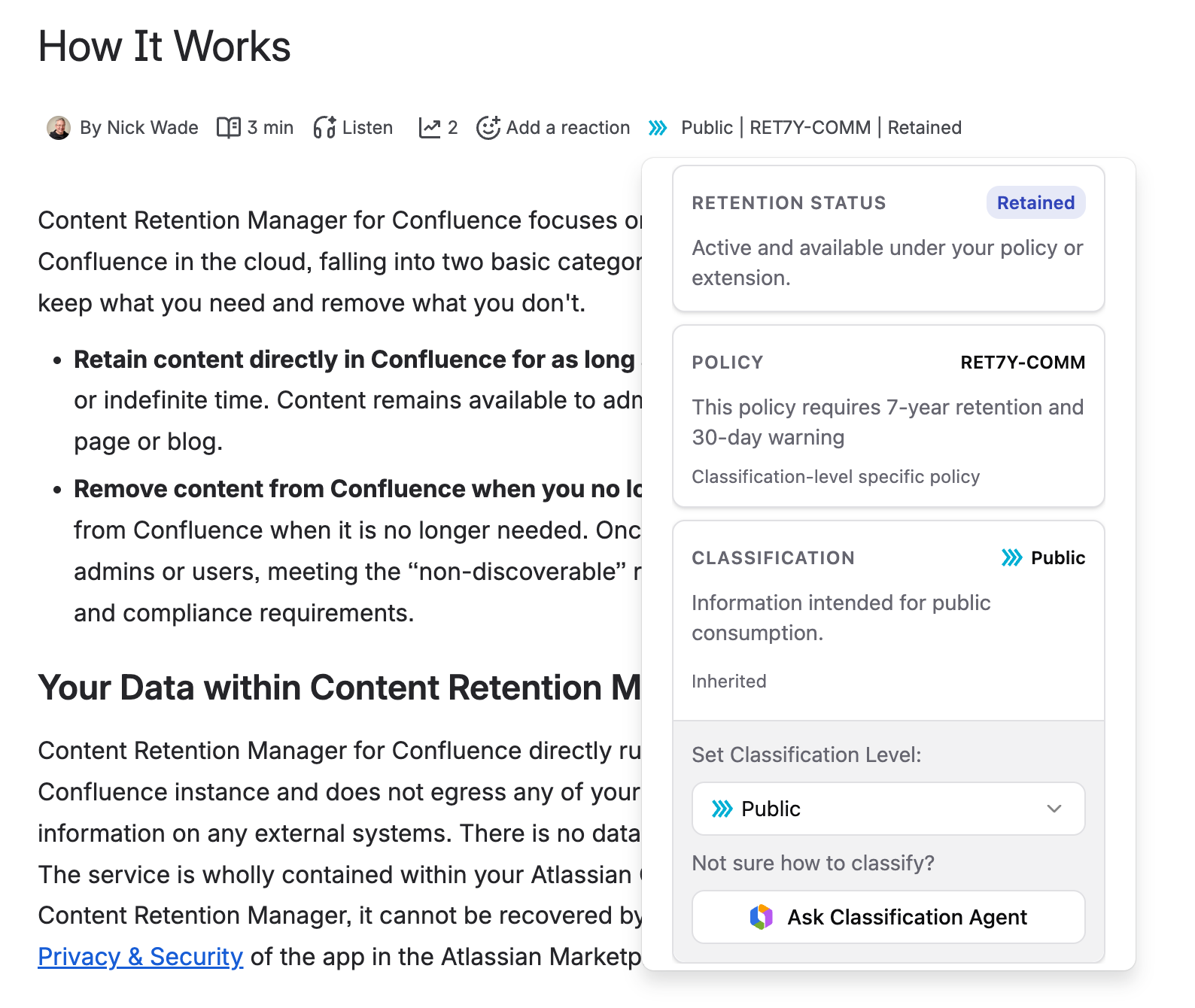Click the 3 min read time text
Viewport: 1195px width, 1008px height.
pos(271,128)
